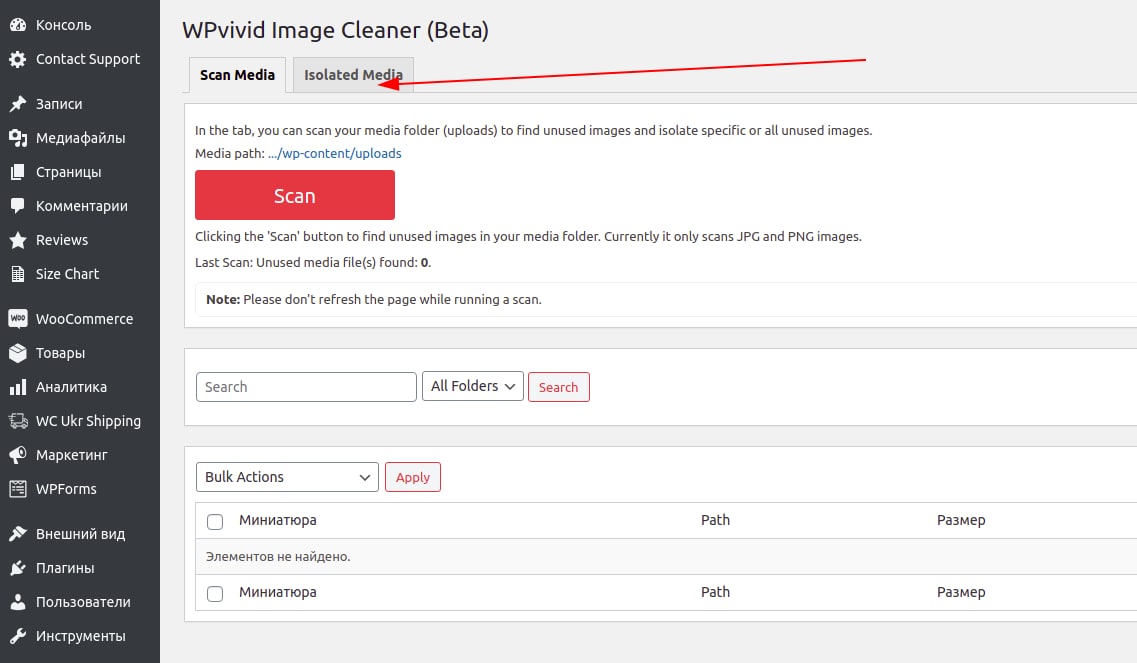Click the Записи pushpin icon
Image resolution: width=1137 pixels, height=663 pixels.
tap(18, 104)
